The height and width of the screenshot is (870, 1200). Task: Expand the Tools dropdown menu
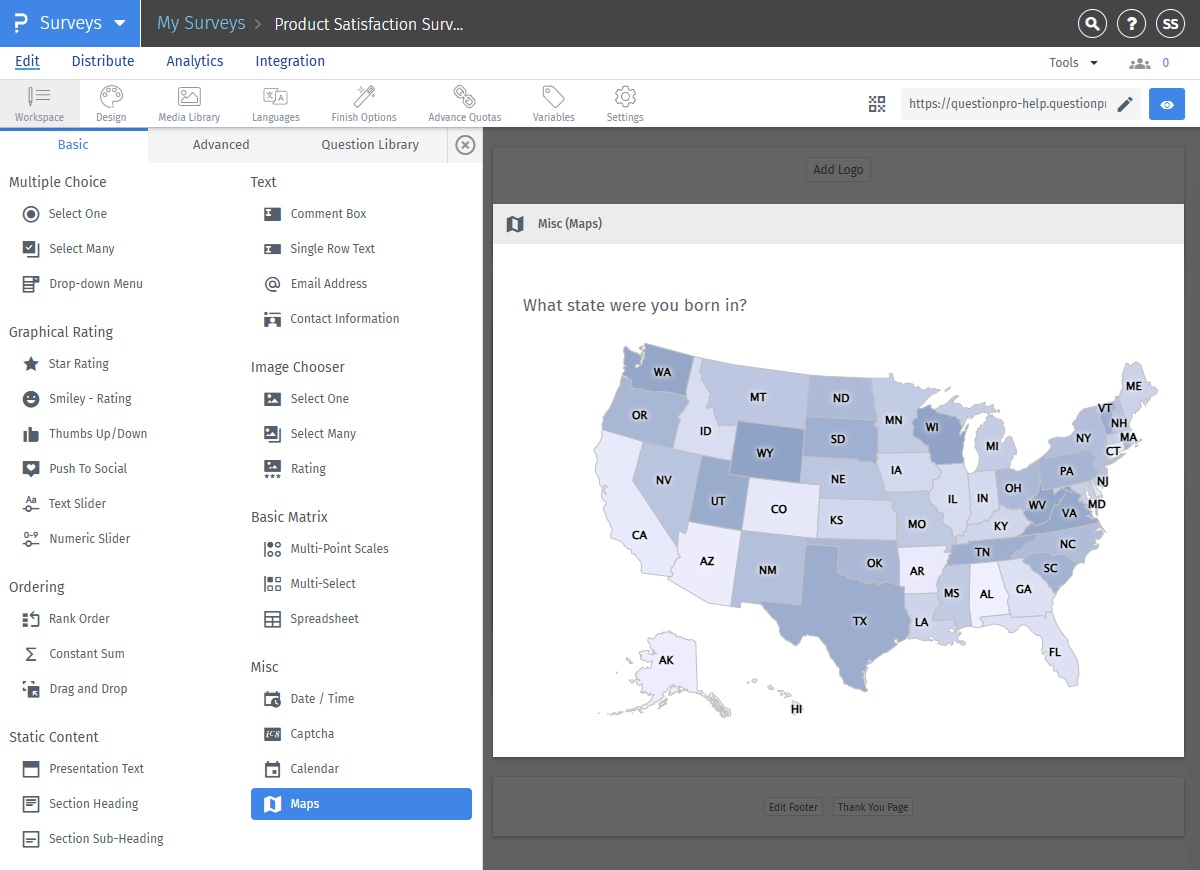(x=1073, y=63)
